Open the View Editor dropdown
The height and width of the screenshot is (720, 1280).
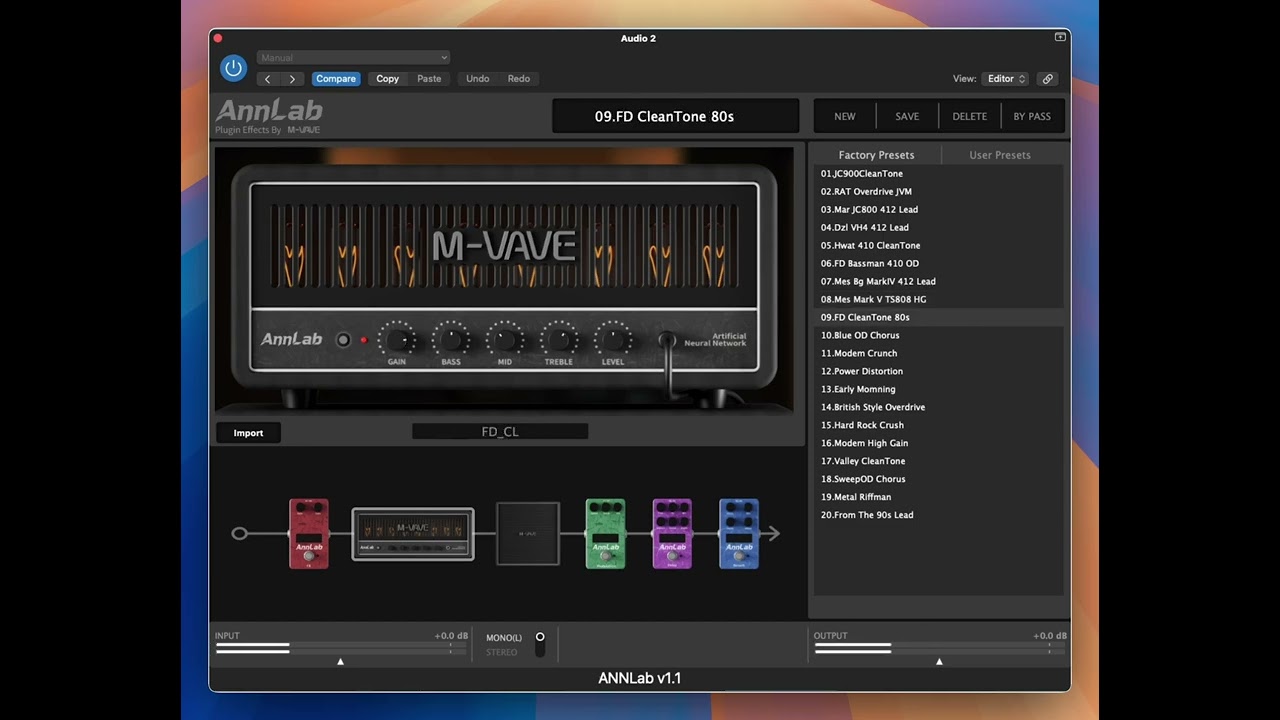click(1005, 79)
